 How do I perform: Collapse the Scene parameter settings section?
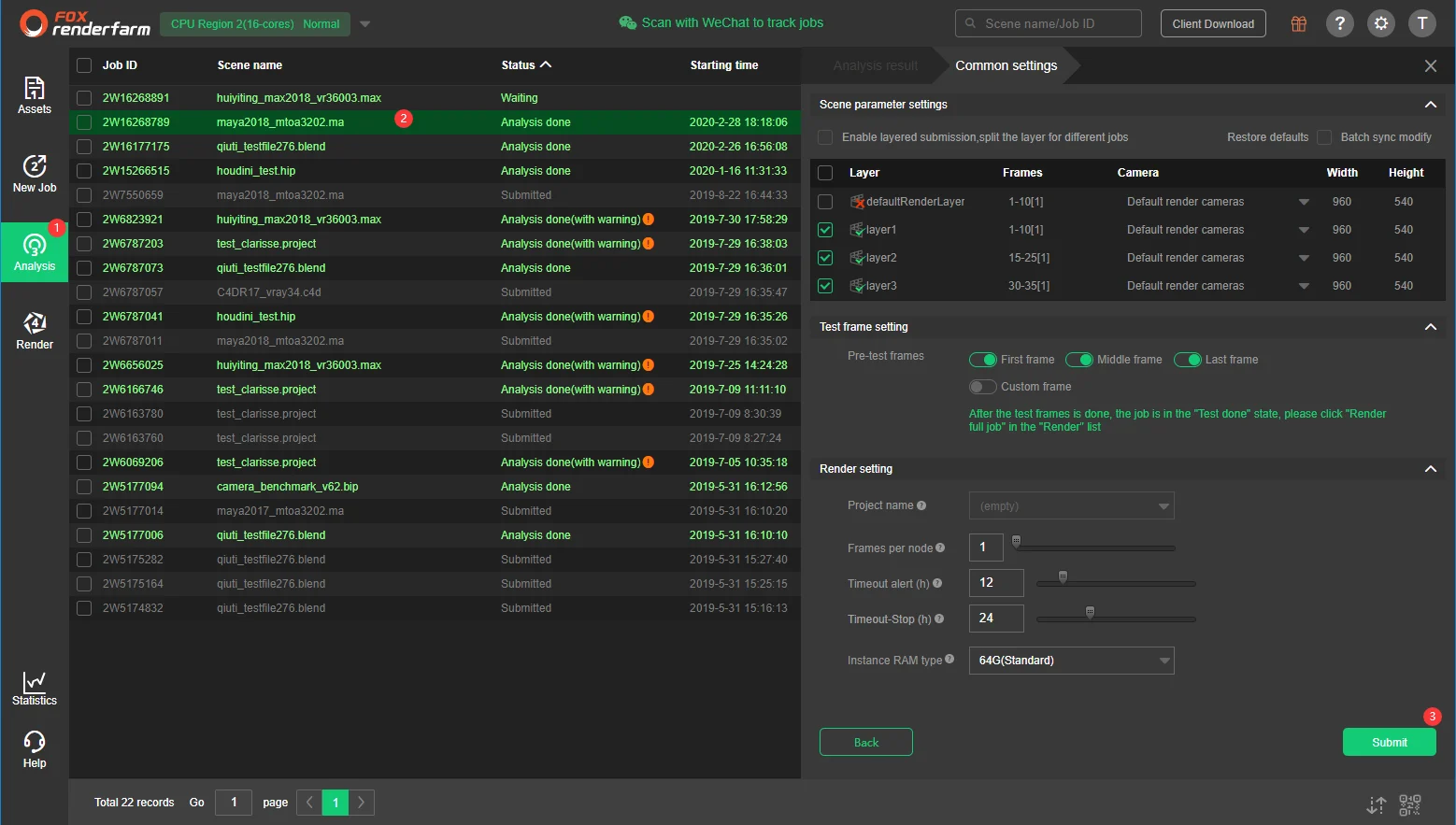pyautogui.click(x=1431, y=105)
